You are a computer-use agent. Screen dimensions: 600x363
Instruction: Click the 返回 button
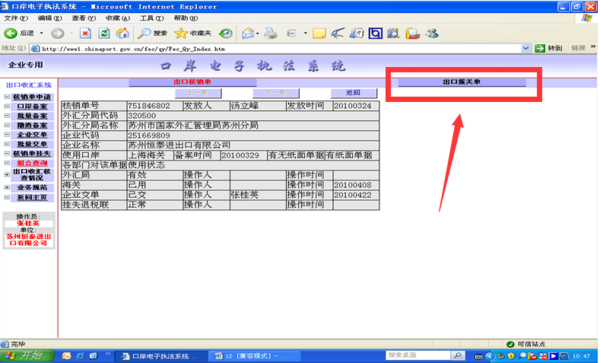tap(353, 93)
